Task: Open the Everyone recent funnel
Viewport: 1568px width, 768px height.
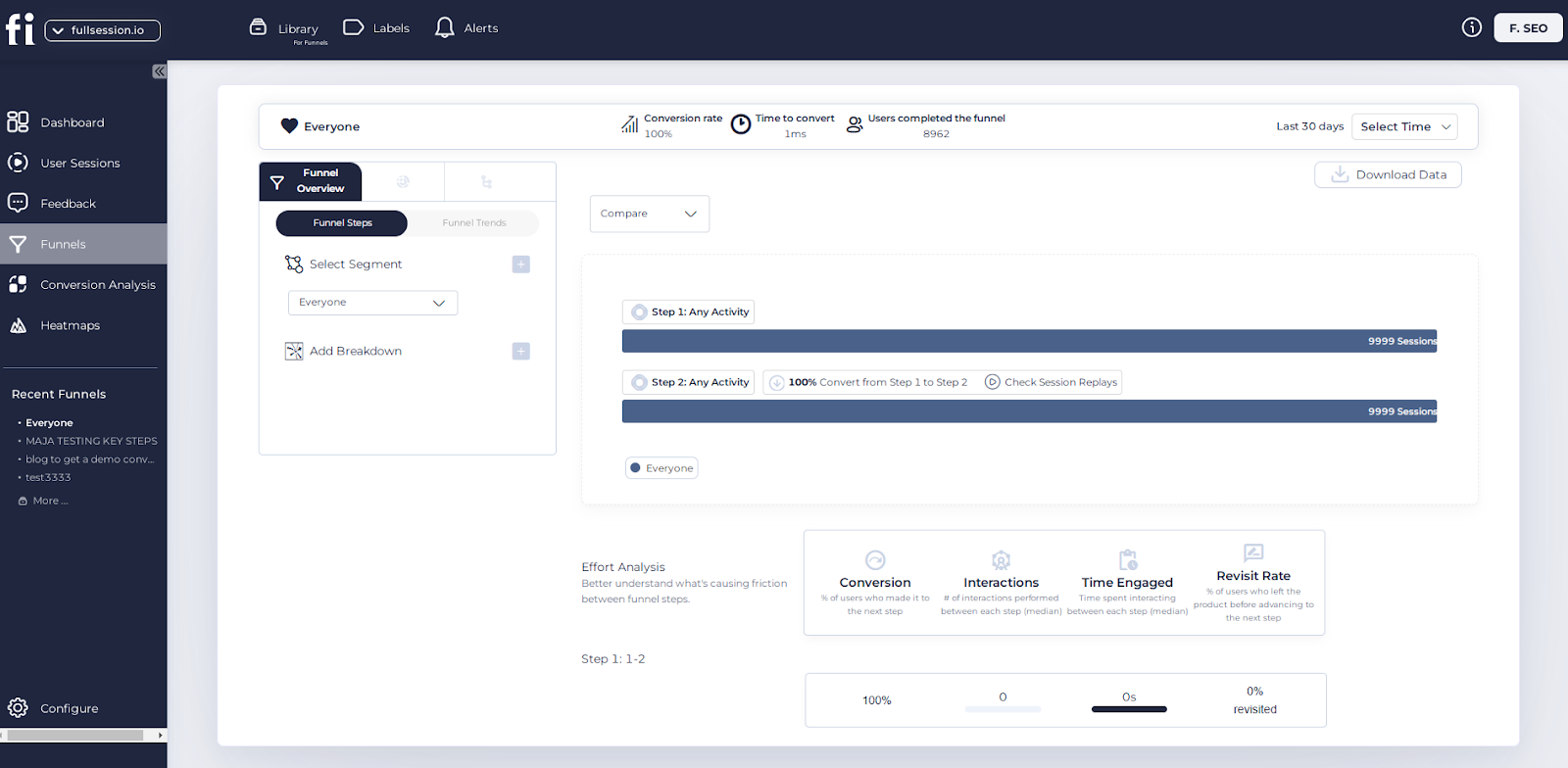Action: (x=49, y=423)
